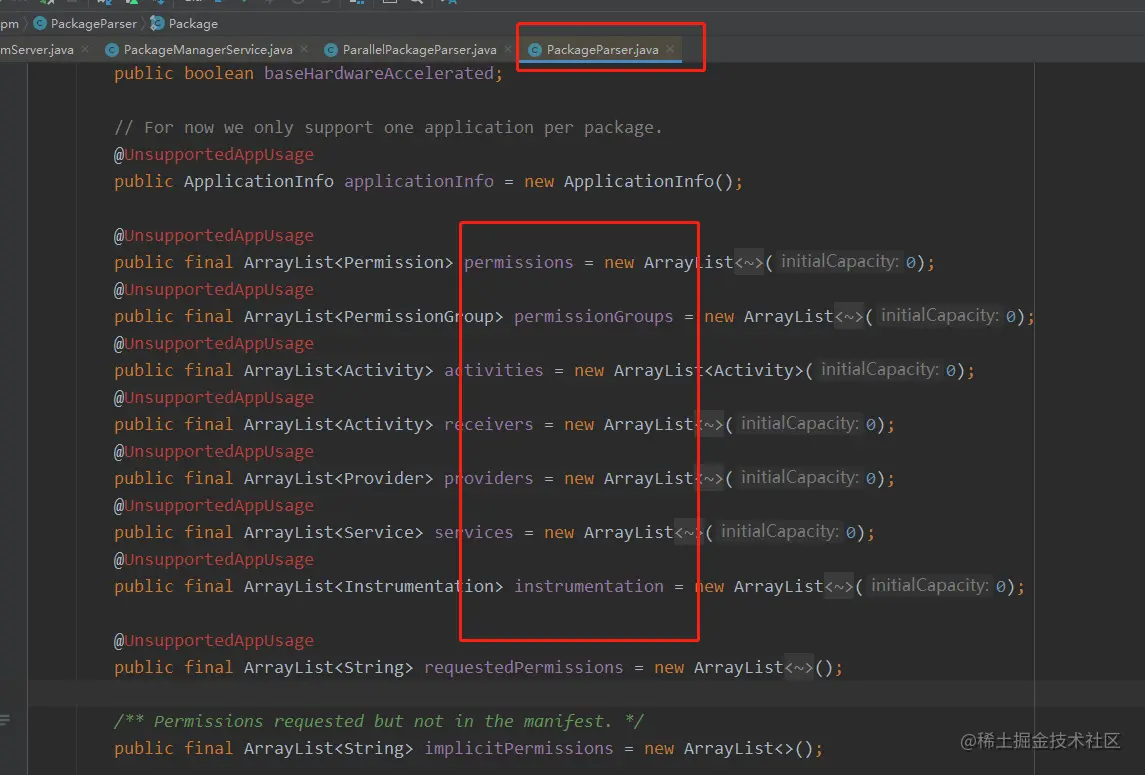Screen dimensions: 1145x775
Task: Click the file icon on PackageParser.java tab
Action: coord(535,50)
